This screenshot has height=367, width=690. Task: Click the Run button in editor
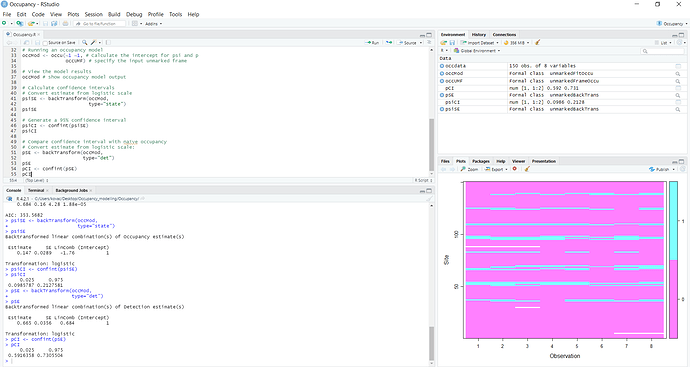click(372, 43)
